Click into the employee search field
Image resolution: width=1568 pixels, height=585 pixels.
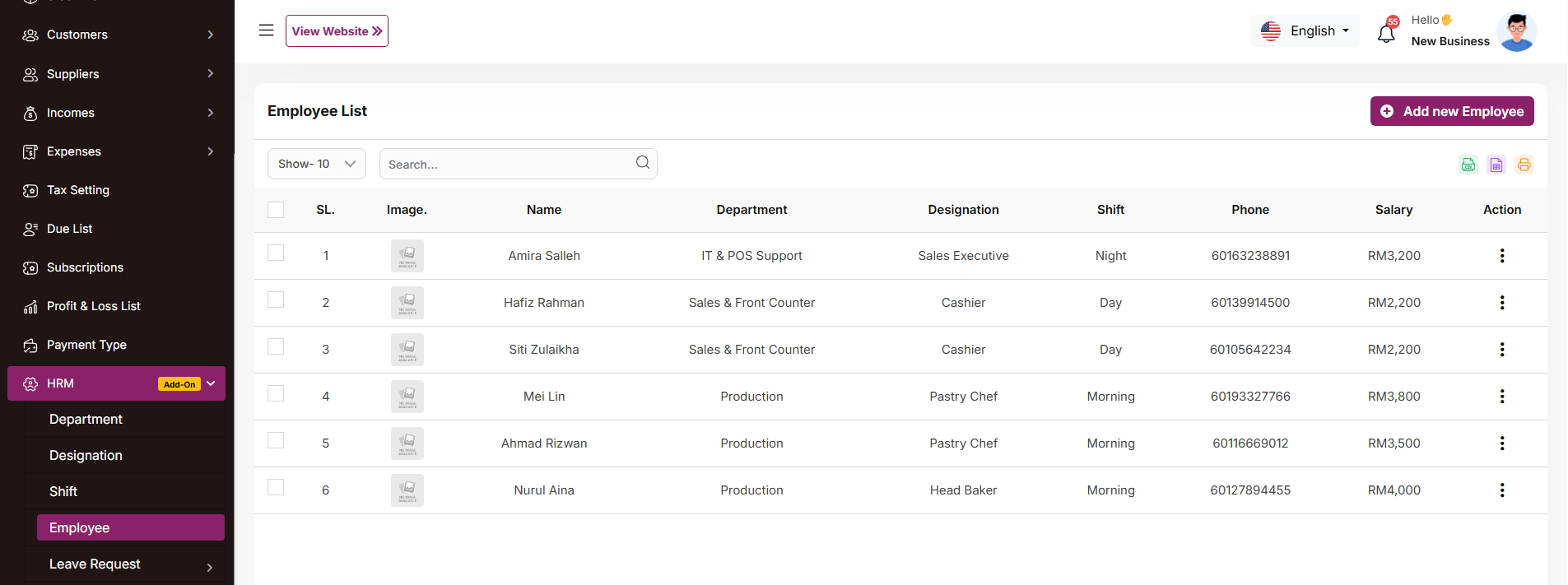point(506,165)
